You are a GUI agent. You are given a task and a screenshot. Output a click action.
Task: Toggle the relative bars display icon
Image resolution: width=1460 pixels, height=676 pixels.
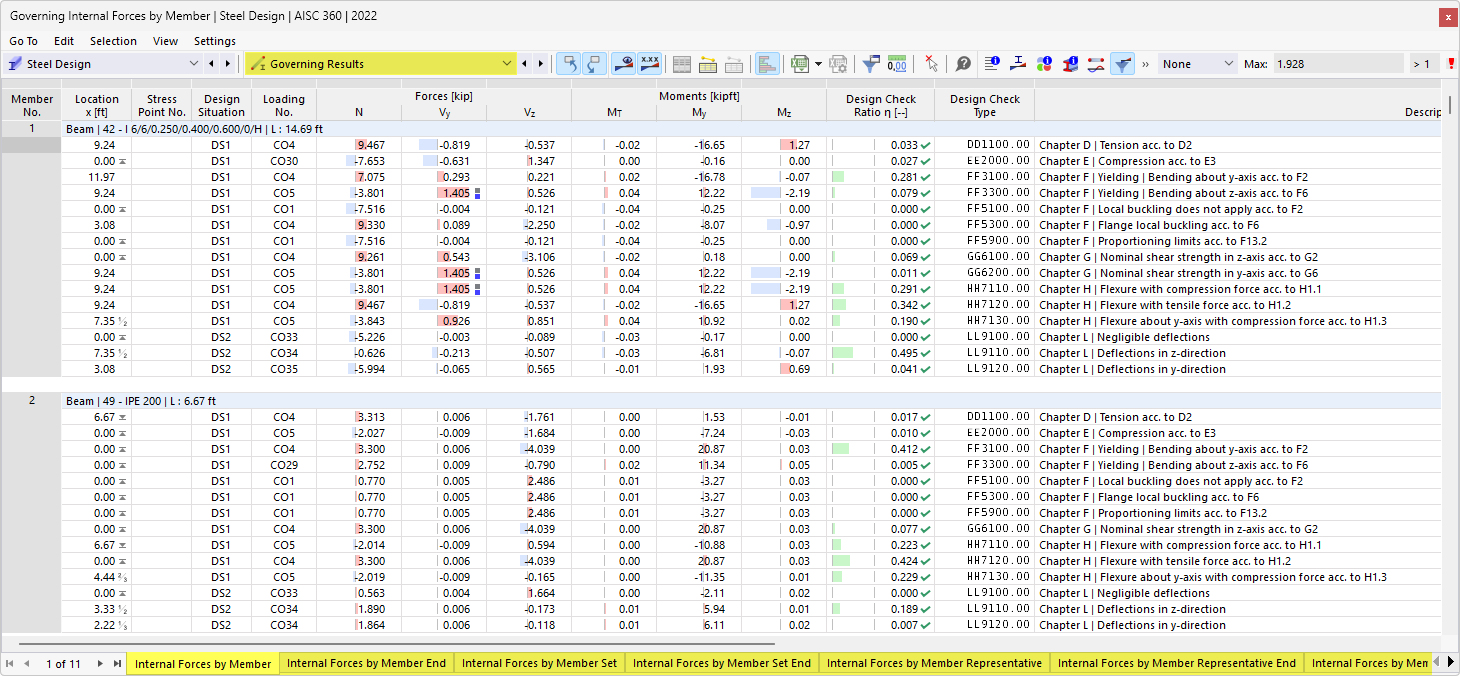768,64
